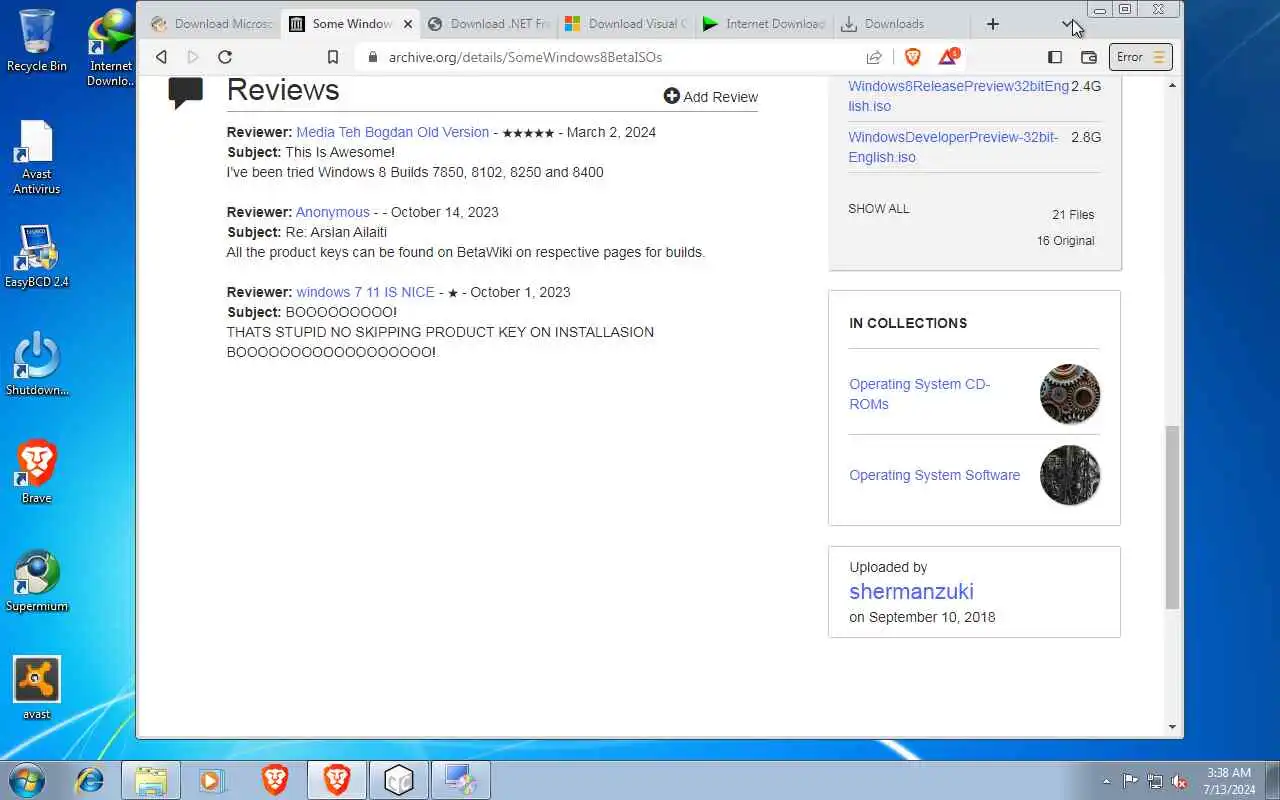This screenshot has height=800, width=1280.
Task: Open Windows Media Player taskbar icon
Action: [213, 780]
